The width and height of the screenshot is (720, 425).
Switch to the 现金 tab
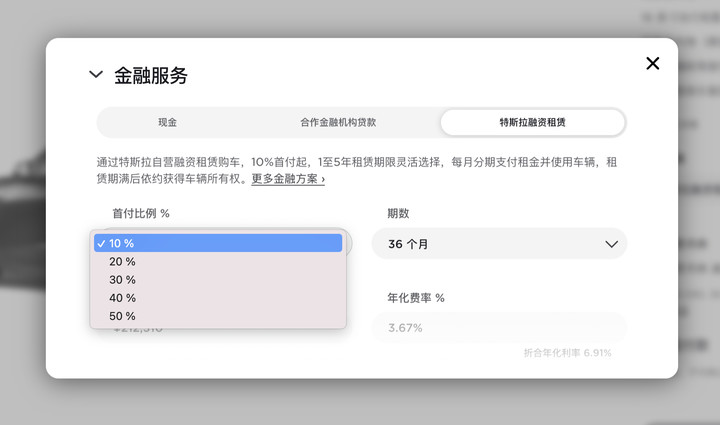tap(168, 122)
